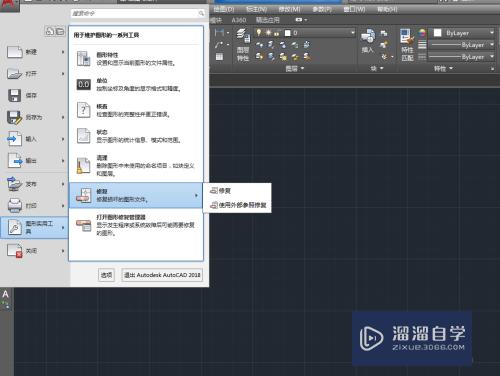Expand the Import (输入) submenu arrow
Screen dimensions: 500x376
(x=63, y=139)
